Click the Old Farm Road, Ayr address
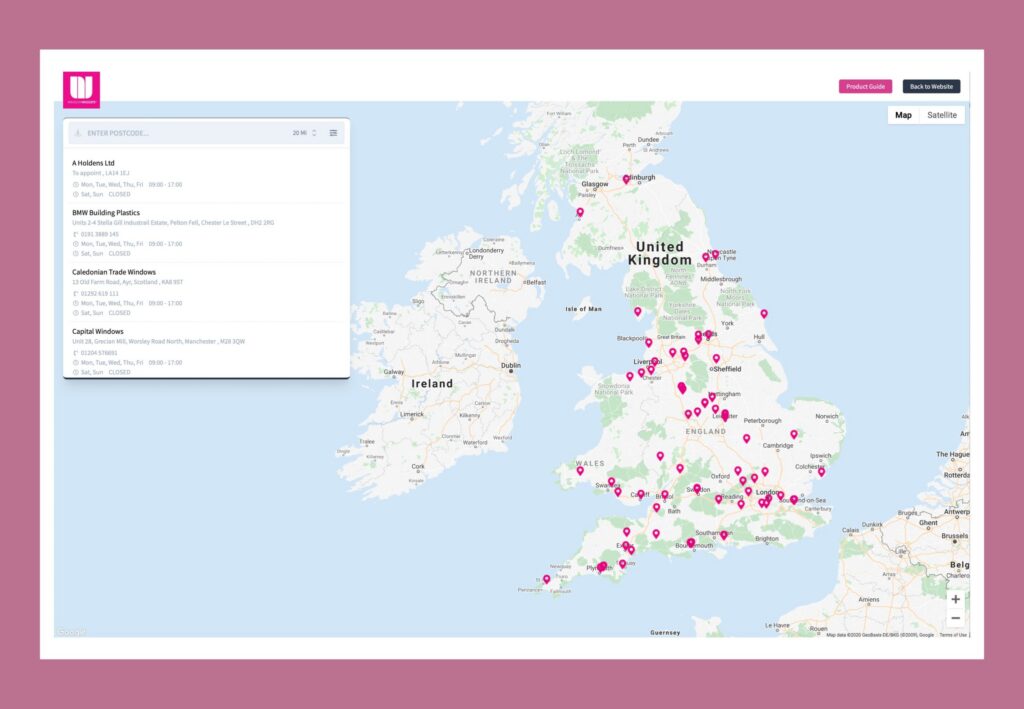1024x709 pixels. click(x=127, y=282)
